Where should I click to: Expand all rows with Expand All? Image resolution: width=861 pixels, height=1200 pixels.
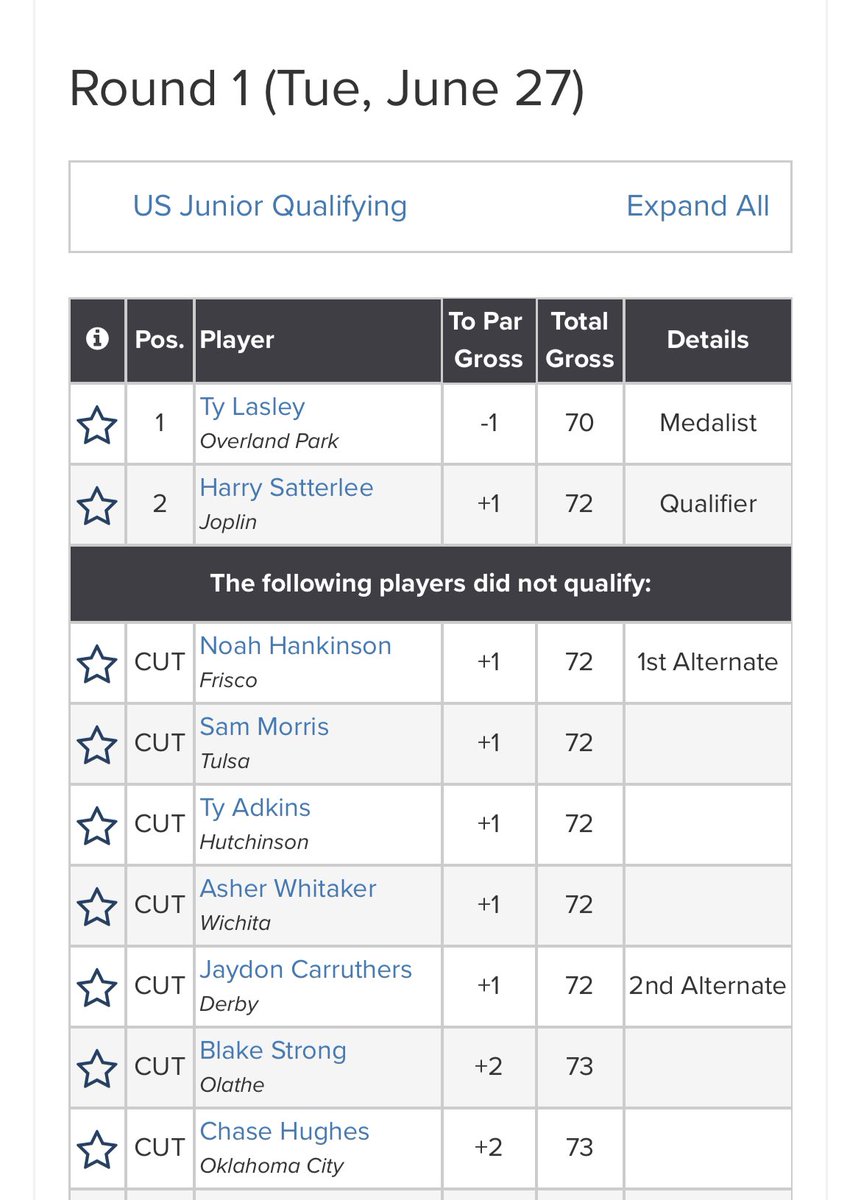click(x=697, y=206)
